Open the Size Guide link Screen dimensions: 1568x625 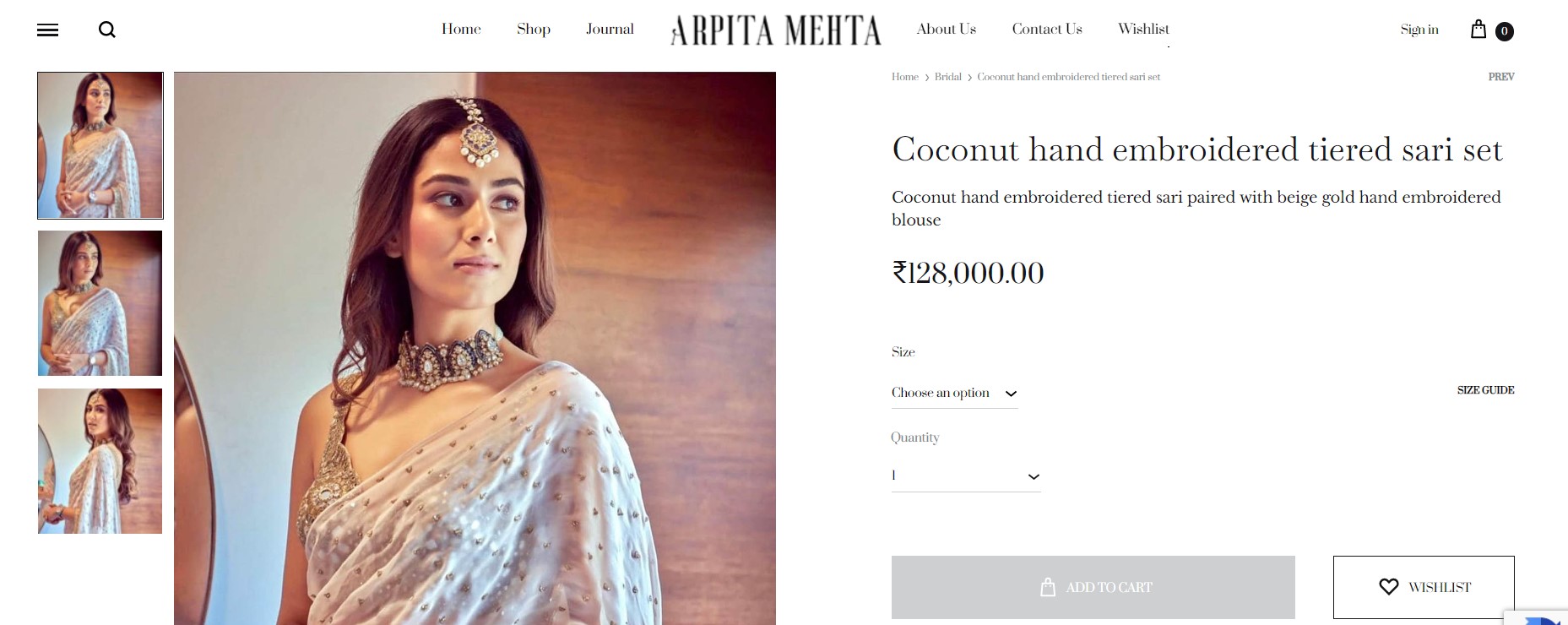coord(1485,390)
